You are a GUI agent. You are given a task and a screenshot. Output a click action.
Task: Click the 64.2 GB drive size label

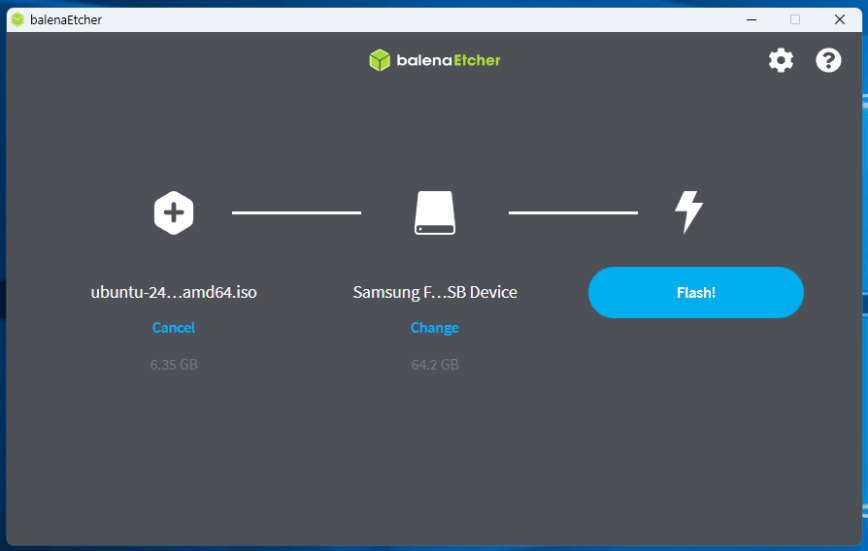(x=435, y=365)
